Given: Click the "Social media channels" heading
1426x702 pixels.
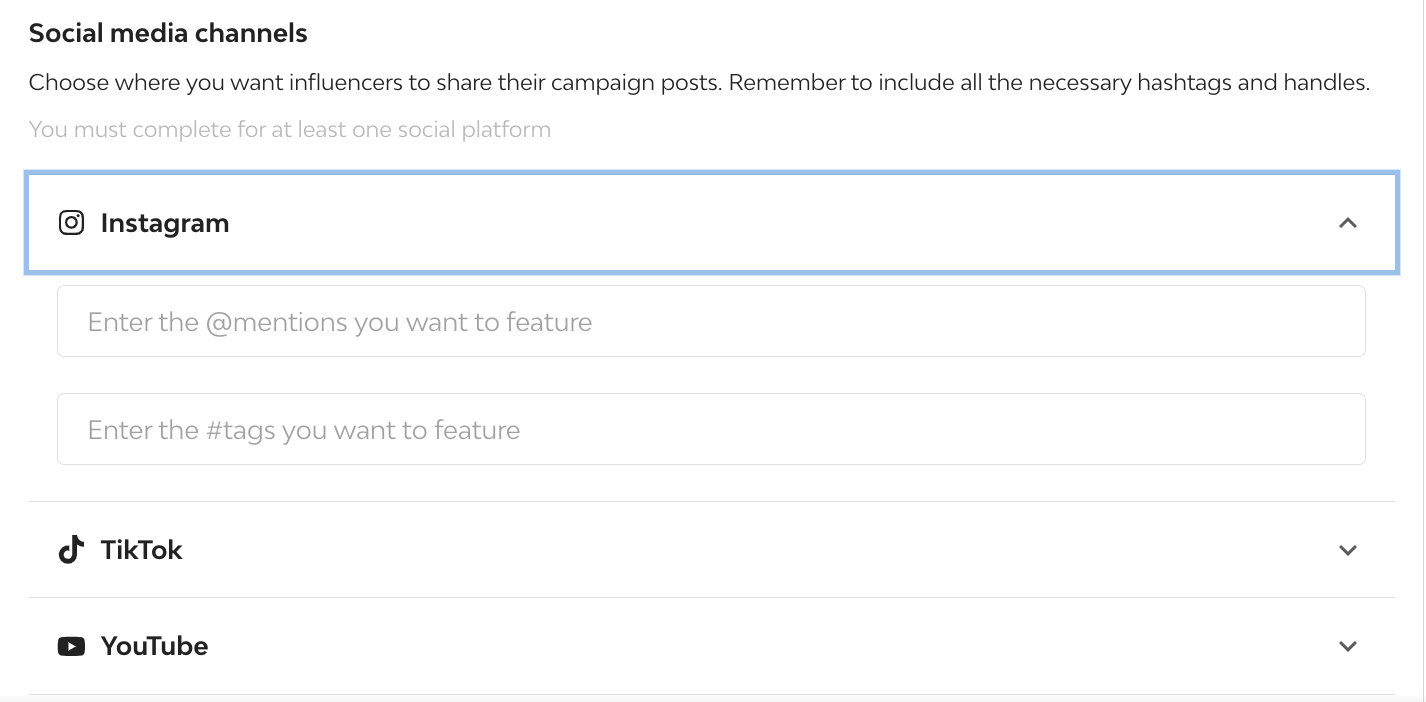Looking at the screenshot, I should 168,33.
